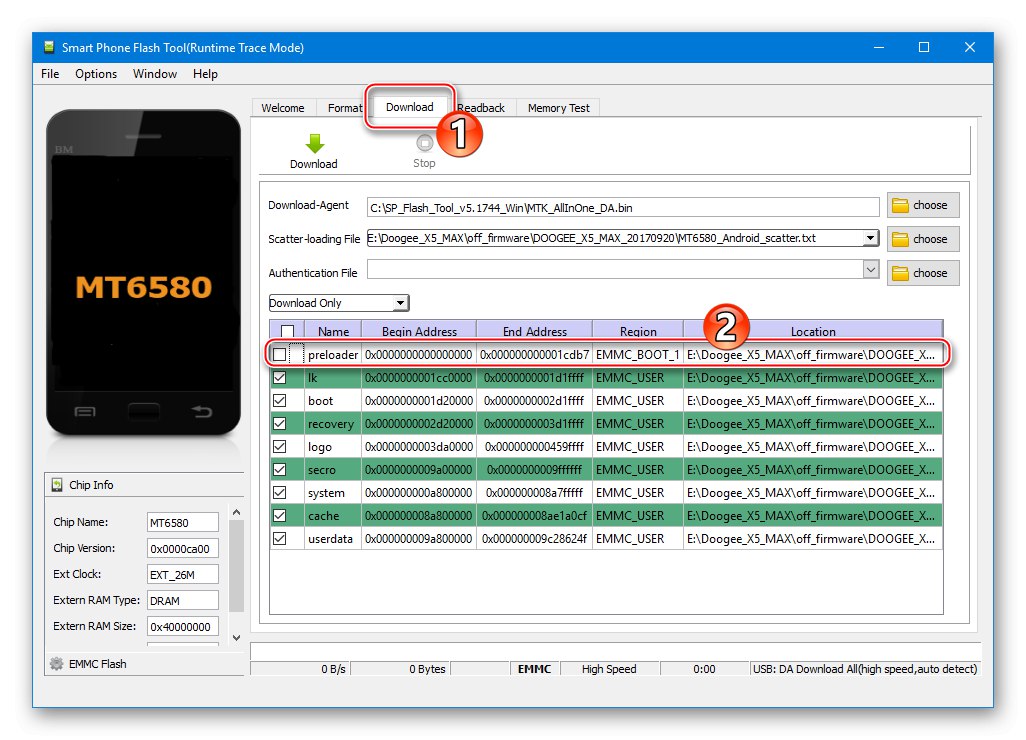This screenshot has height=740, width=1026.
Task: Select the Readback tab
Action: tap(481, 108)
